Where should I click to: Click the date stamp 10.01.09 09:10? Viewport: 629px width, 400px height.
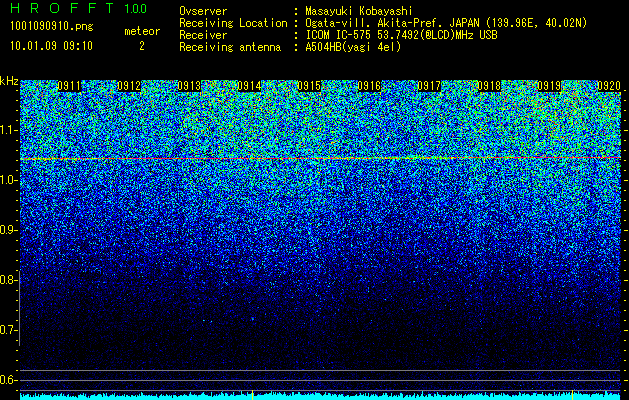(x=51, y=46)
